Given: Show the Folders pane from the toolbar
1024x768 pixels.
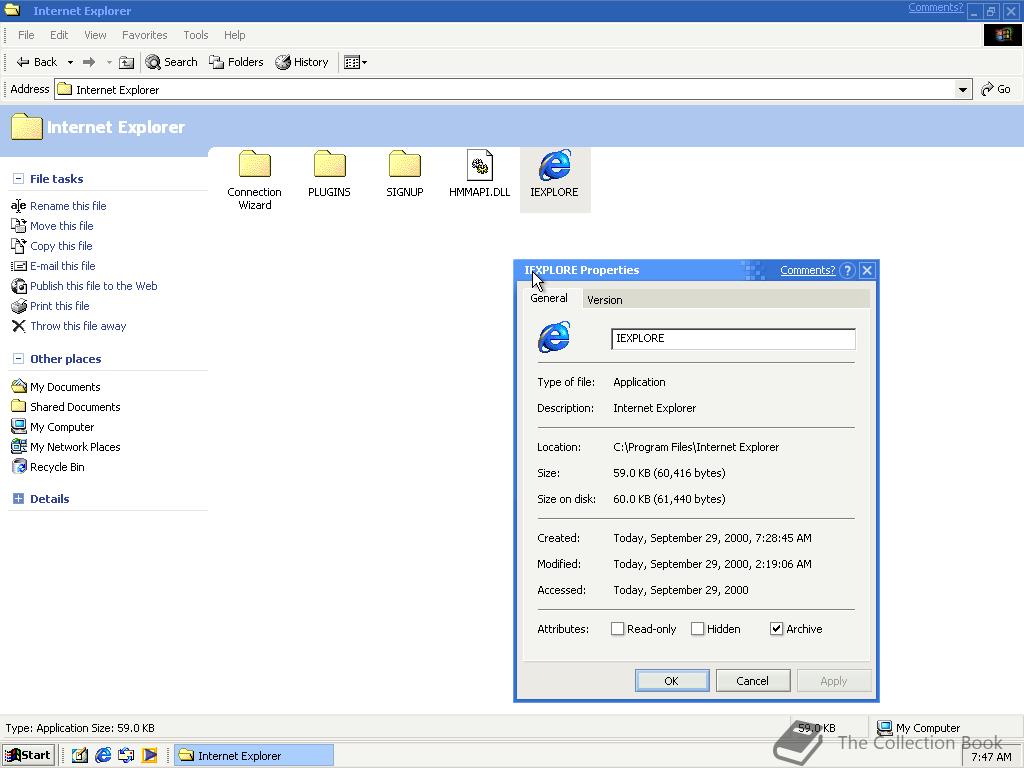Looking at the screenshot, I should coord(236,62).
